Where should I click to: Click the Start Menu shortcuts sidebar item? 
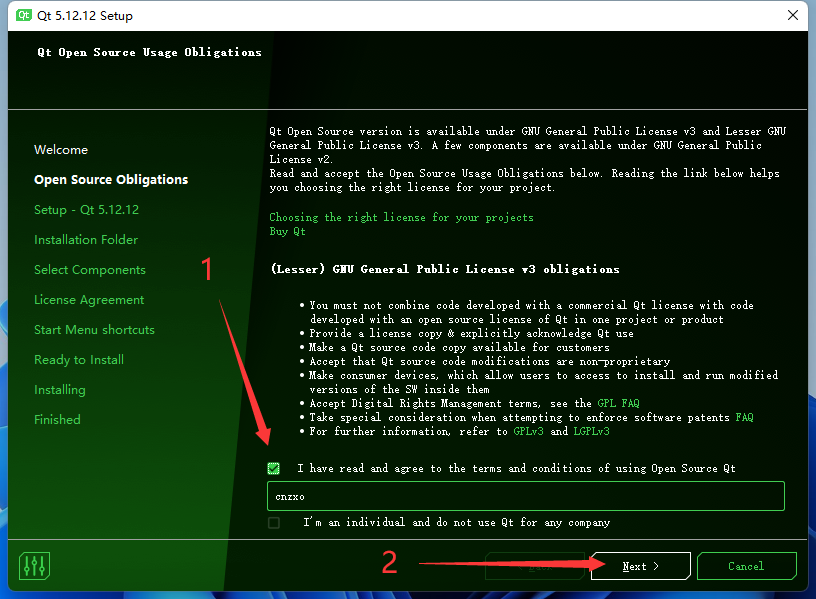[x=94, y=329]
